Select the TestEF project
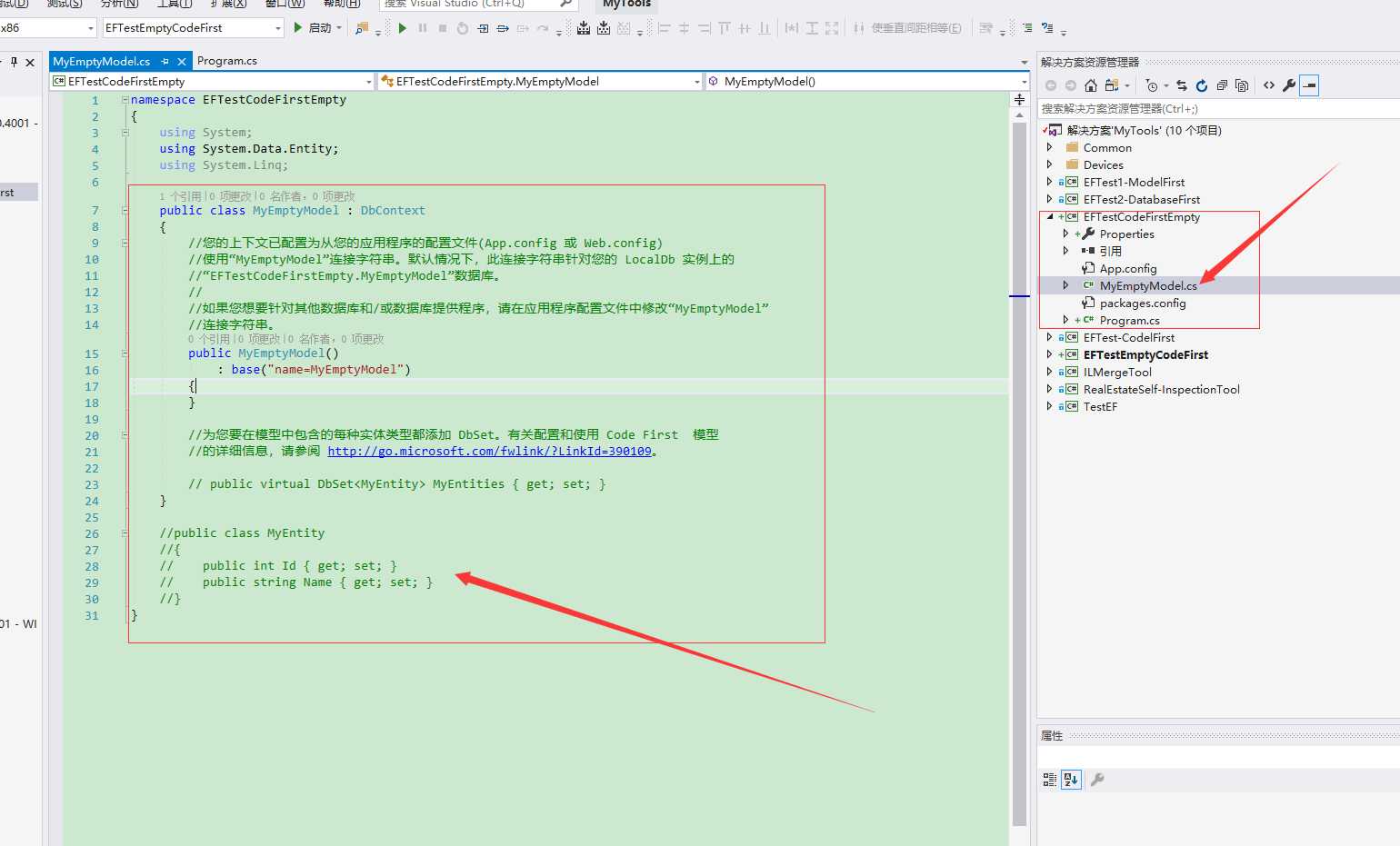Screen dimensions: 1400x846 [x=1100, y=406]
